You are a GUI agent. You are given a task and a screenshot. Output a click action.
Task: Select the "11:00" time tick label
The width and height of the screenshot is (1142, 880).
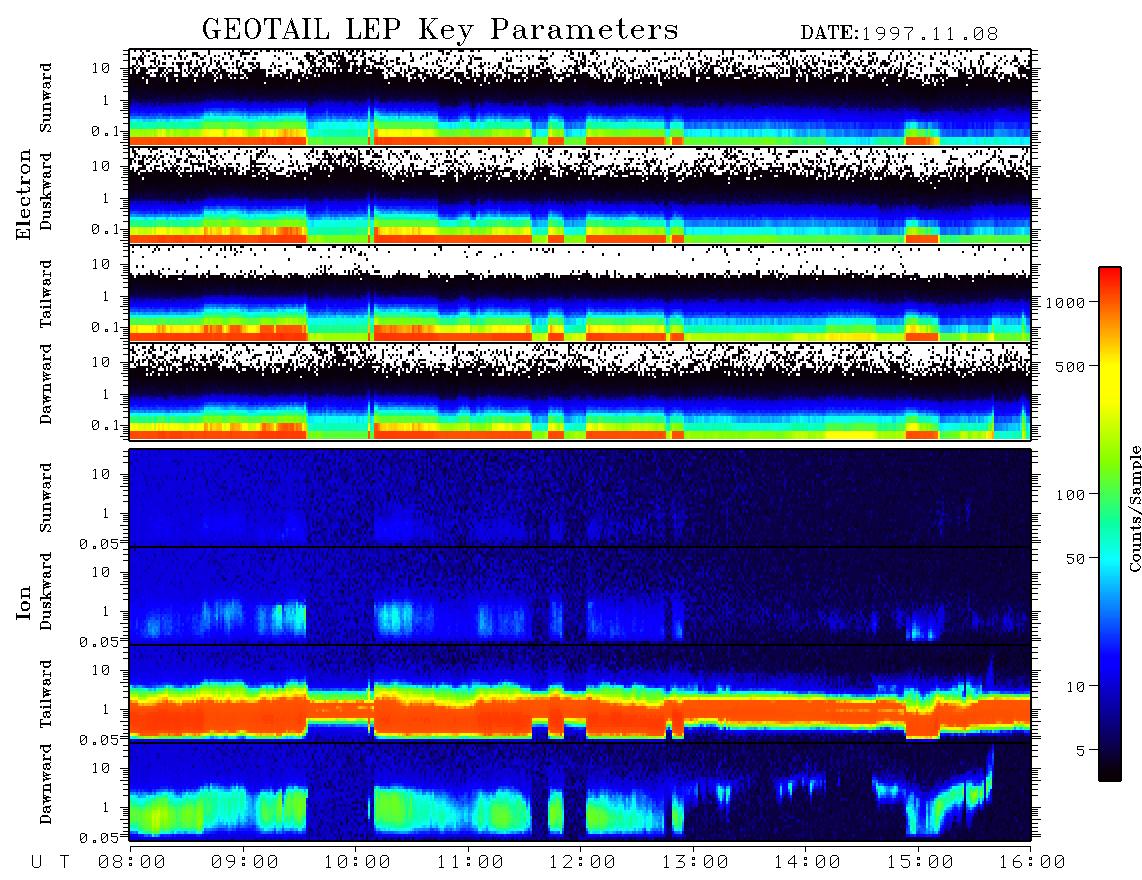pyautogui.click(x=470, y=862)
